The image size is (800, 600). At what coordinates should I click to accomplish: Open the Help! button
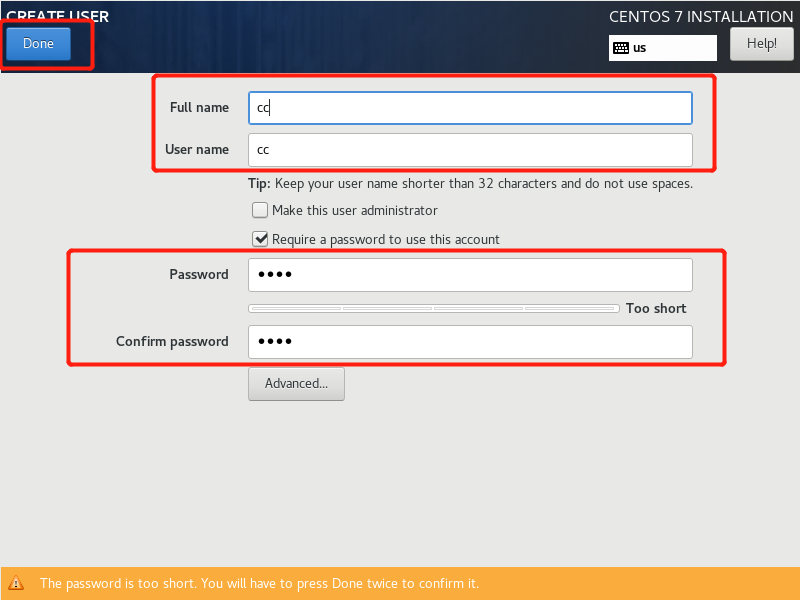click(761, 44)
